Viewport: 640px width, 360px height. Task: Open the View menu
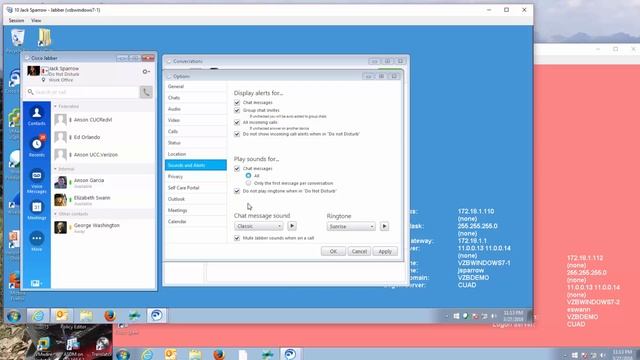tap(36, 20)
